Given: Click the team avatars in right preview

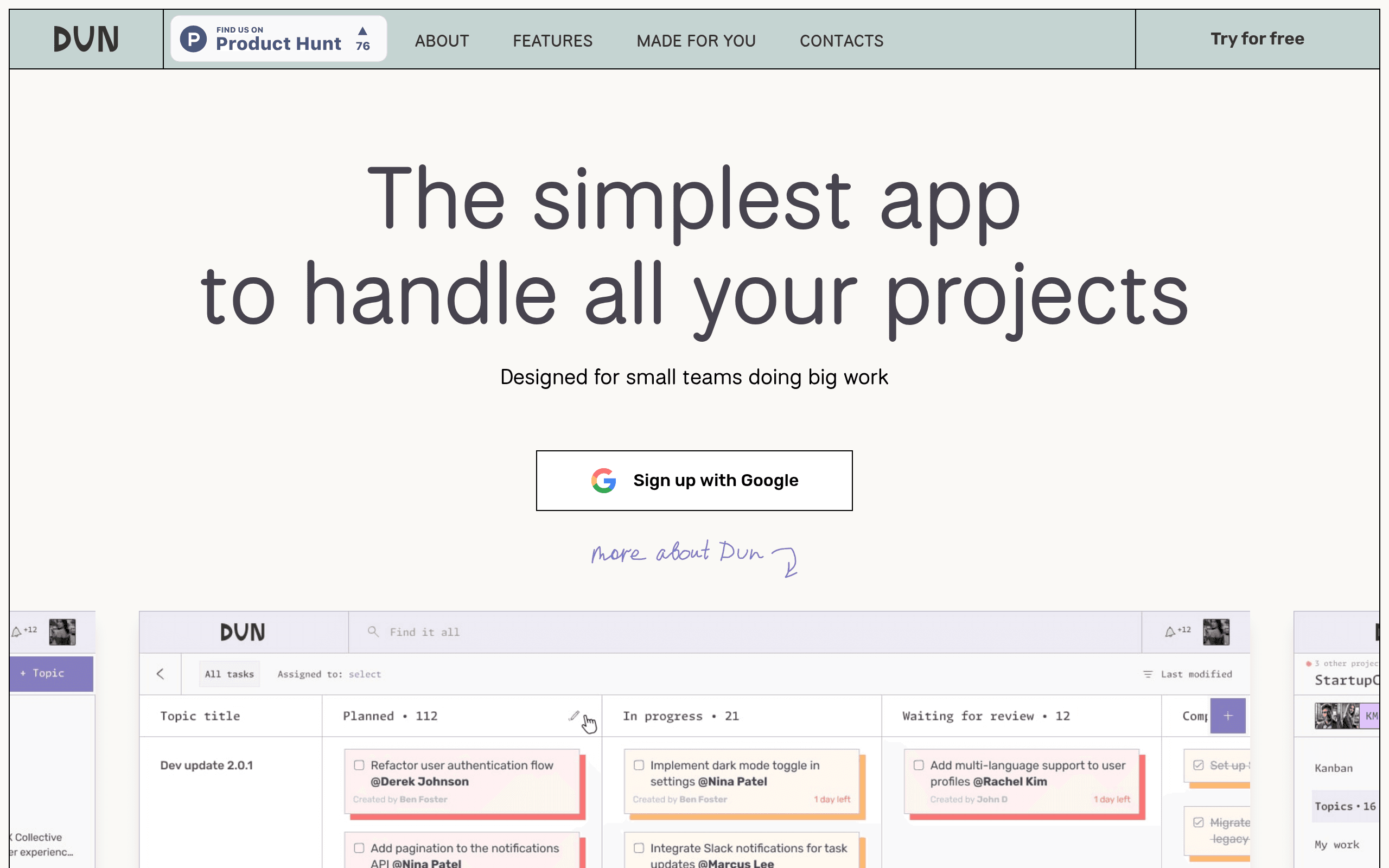Looking at the screenshot, I should pyautogui.click(x=1346, y=716).
